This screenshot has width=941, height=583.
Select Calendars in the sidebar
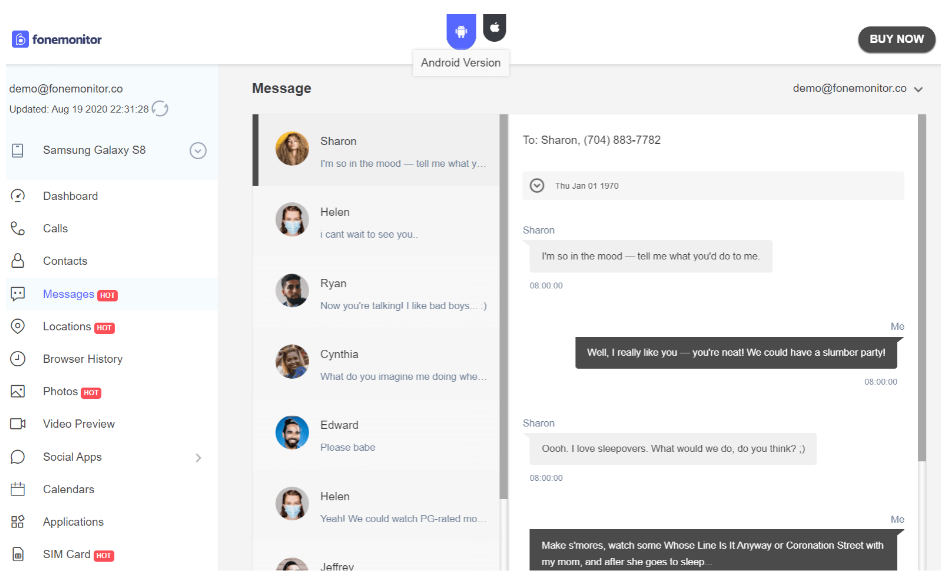(x=68, y=490)
